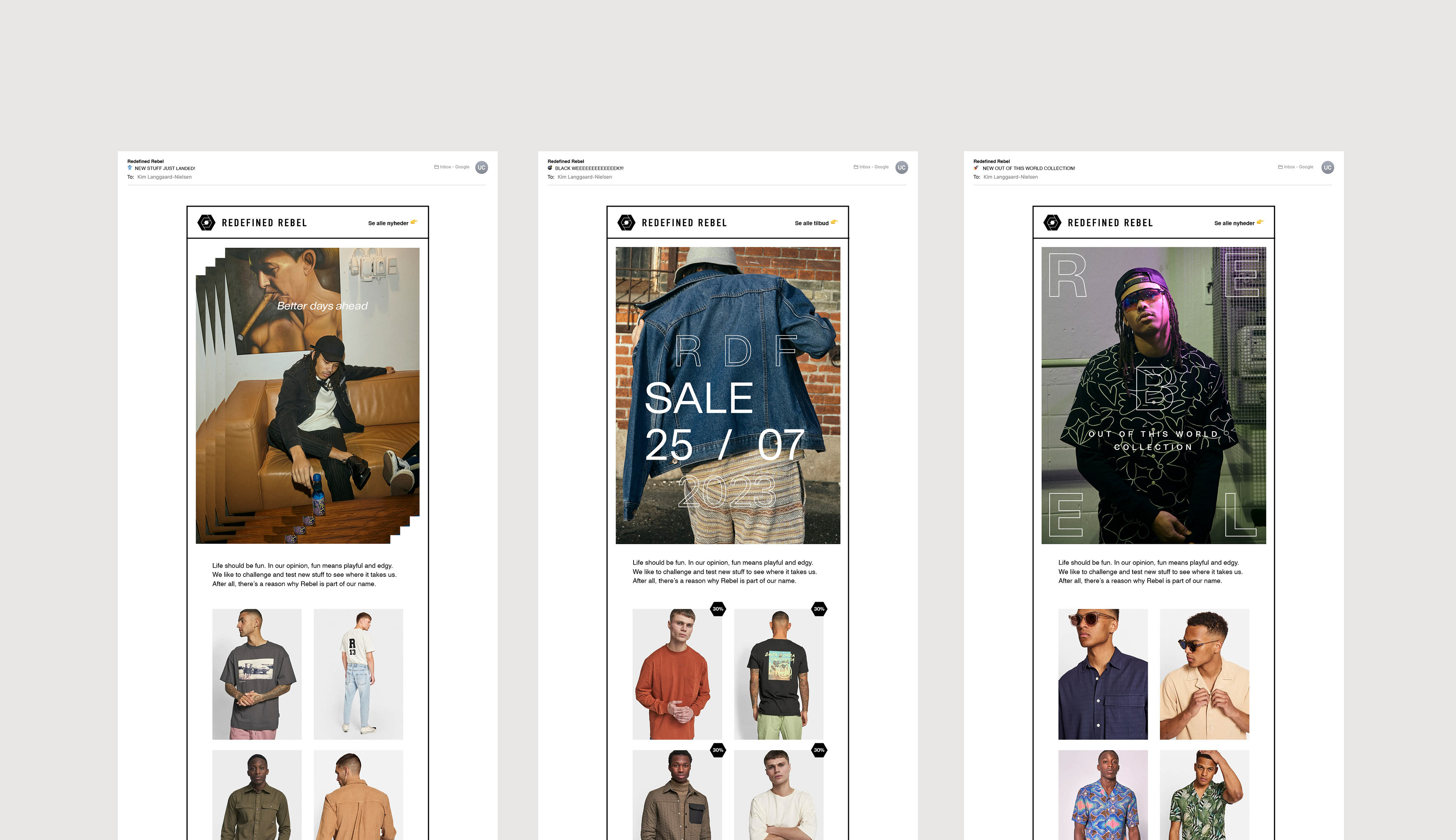Open the RDF SALE 25/07 hero banner
The width and height of the screenshot is (1456, 840).
tap(728, 395)
